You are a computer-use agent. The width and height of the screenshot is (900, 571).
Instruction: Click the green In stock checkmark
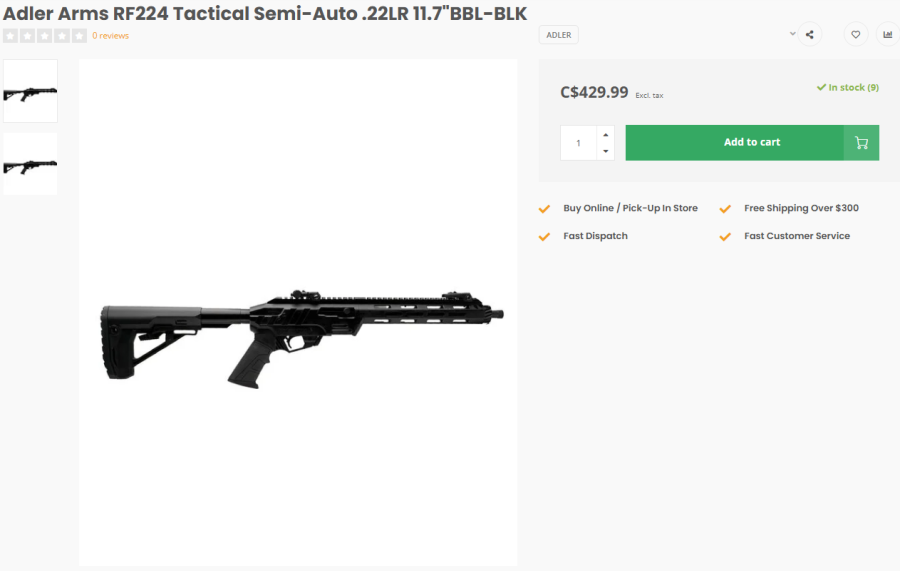tap(821, 87)
